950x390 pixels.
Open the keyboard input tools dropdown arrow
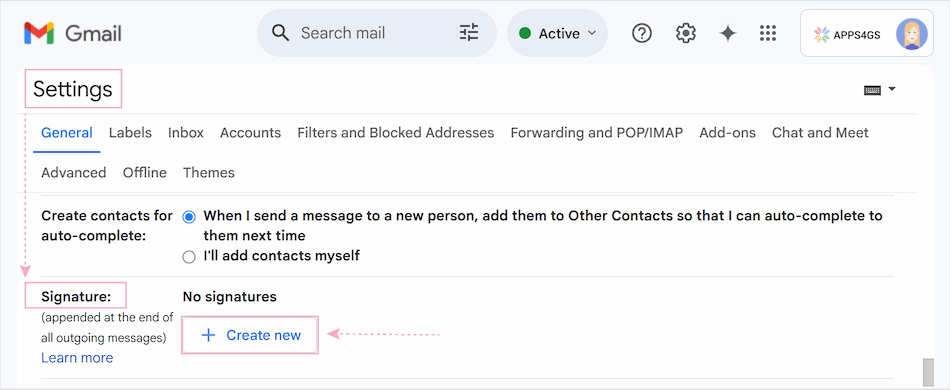click(892, 89)
